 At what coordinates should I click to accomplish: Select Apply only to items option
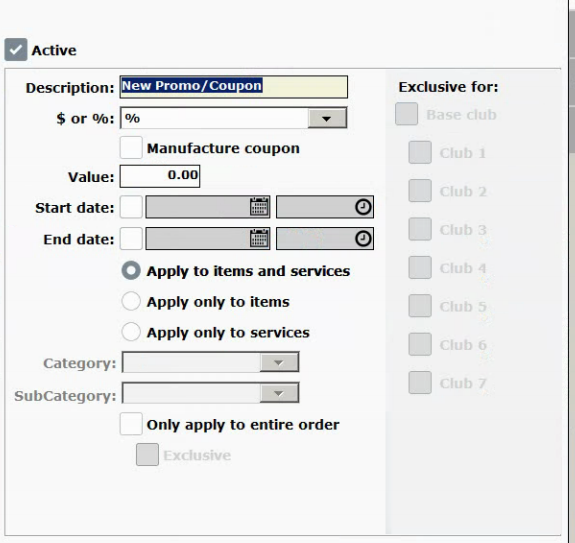coord(131,301)
